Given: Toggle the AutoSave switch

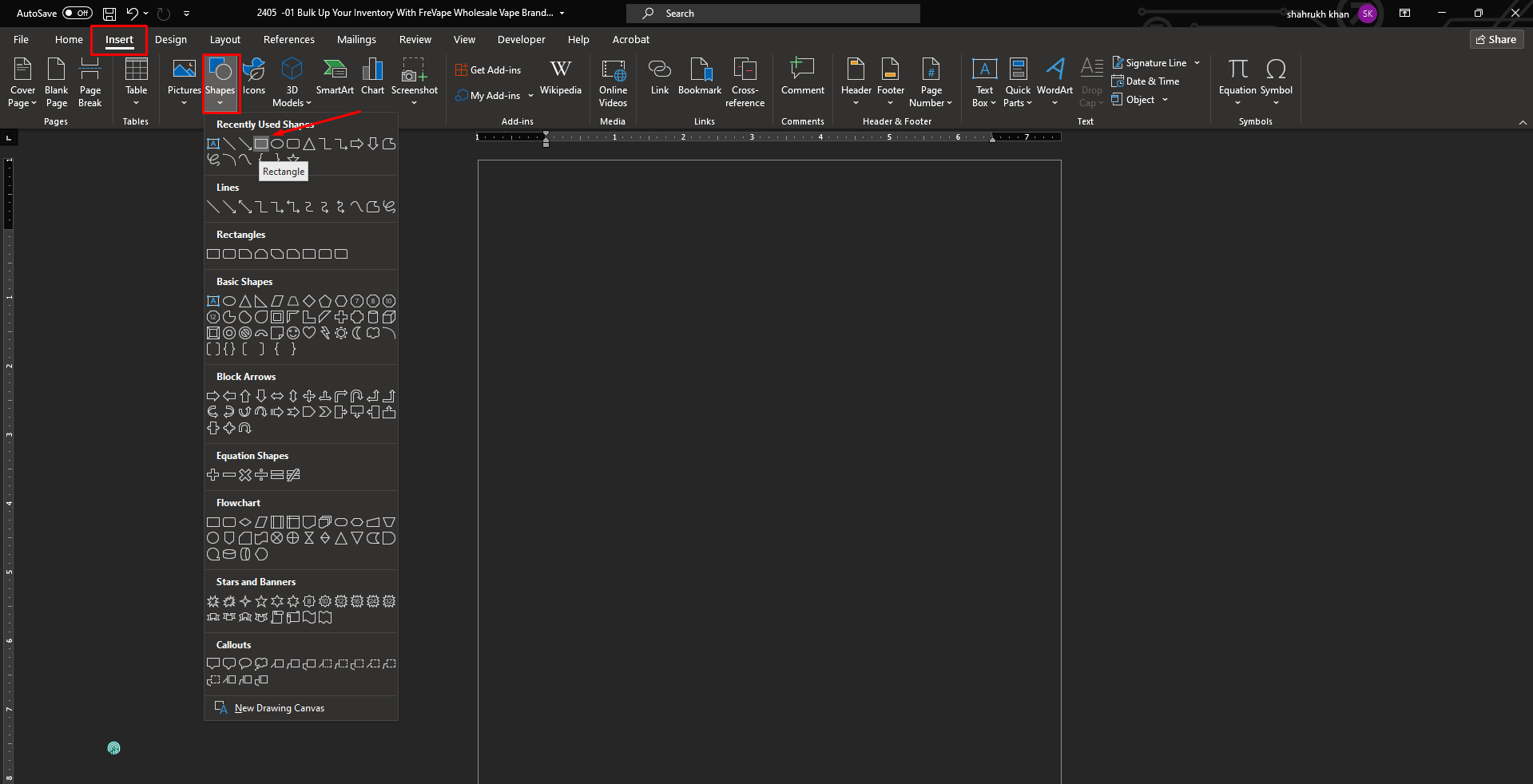Looking at the screenshot, I should pyautogui.click(x=77, y=13).
